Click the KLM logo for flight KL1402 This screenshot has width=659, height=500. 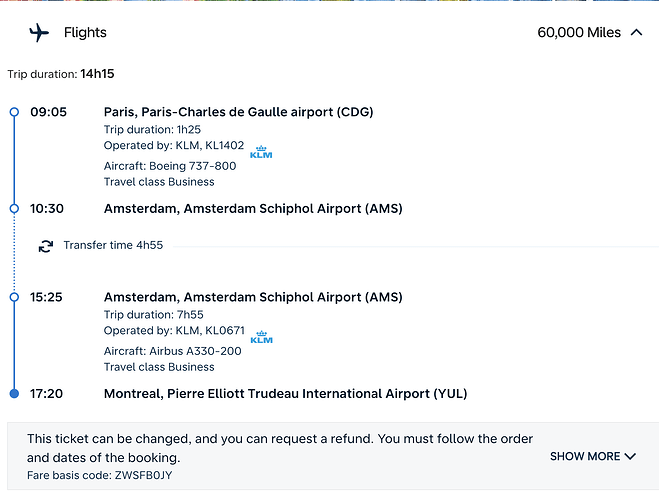click(x=261, y=152)
